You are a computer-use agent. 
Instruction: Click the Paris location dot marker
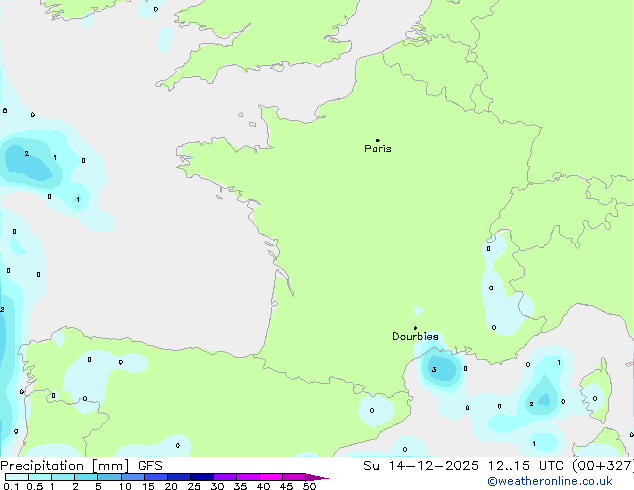coord(378,140)
